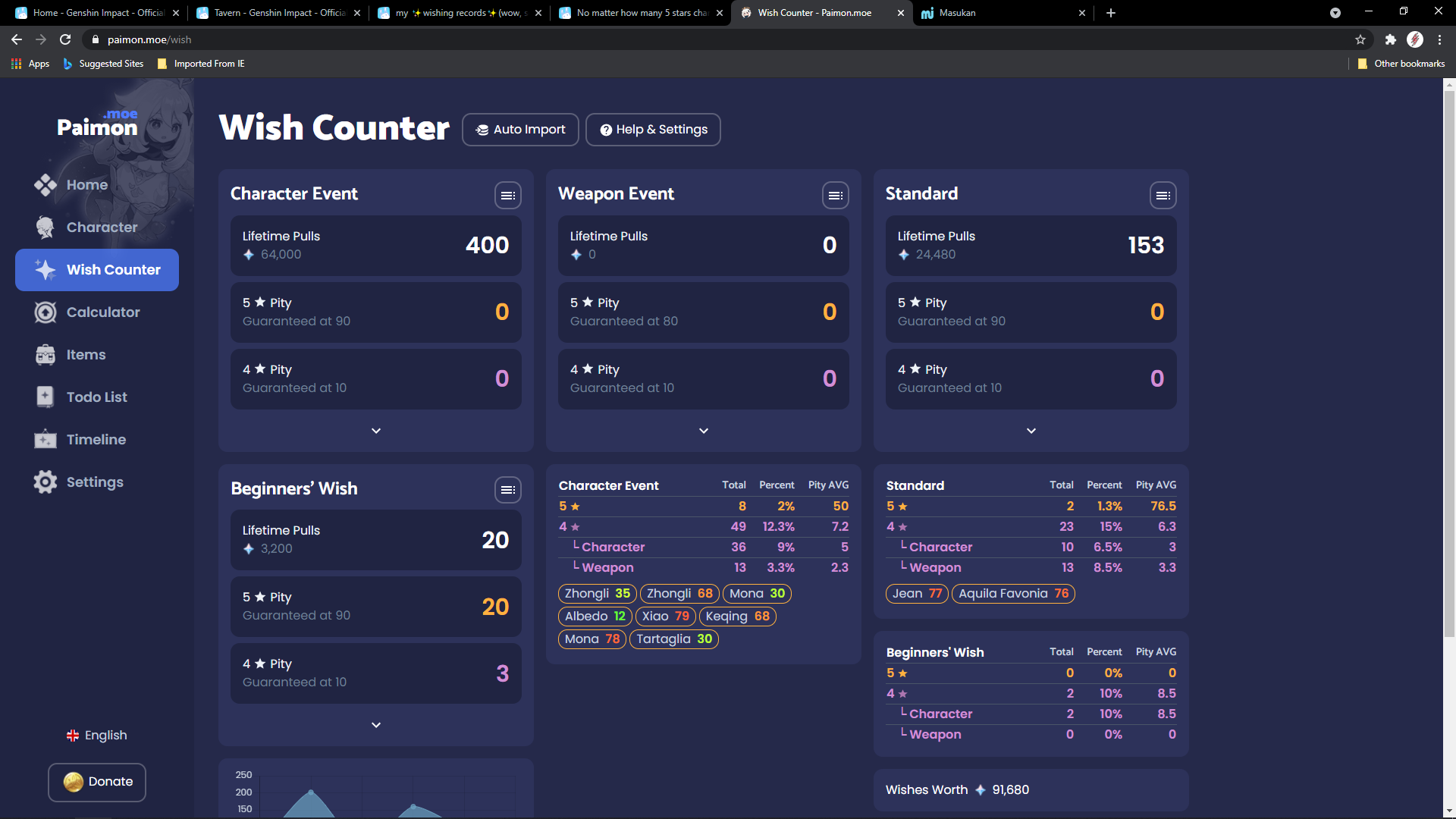Click the Xiao 79 tag
1456x819 pixels.
pos(665,617)
